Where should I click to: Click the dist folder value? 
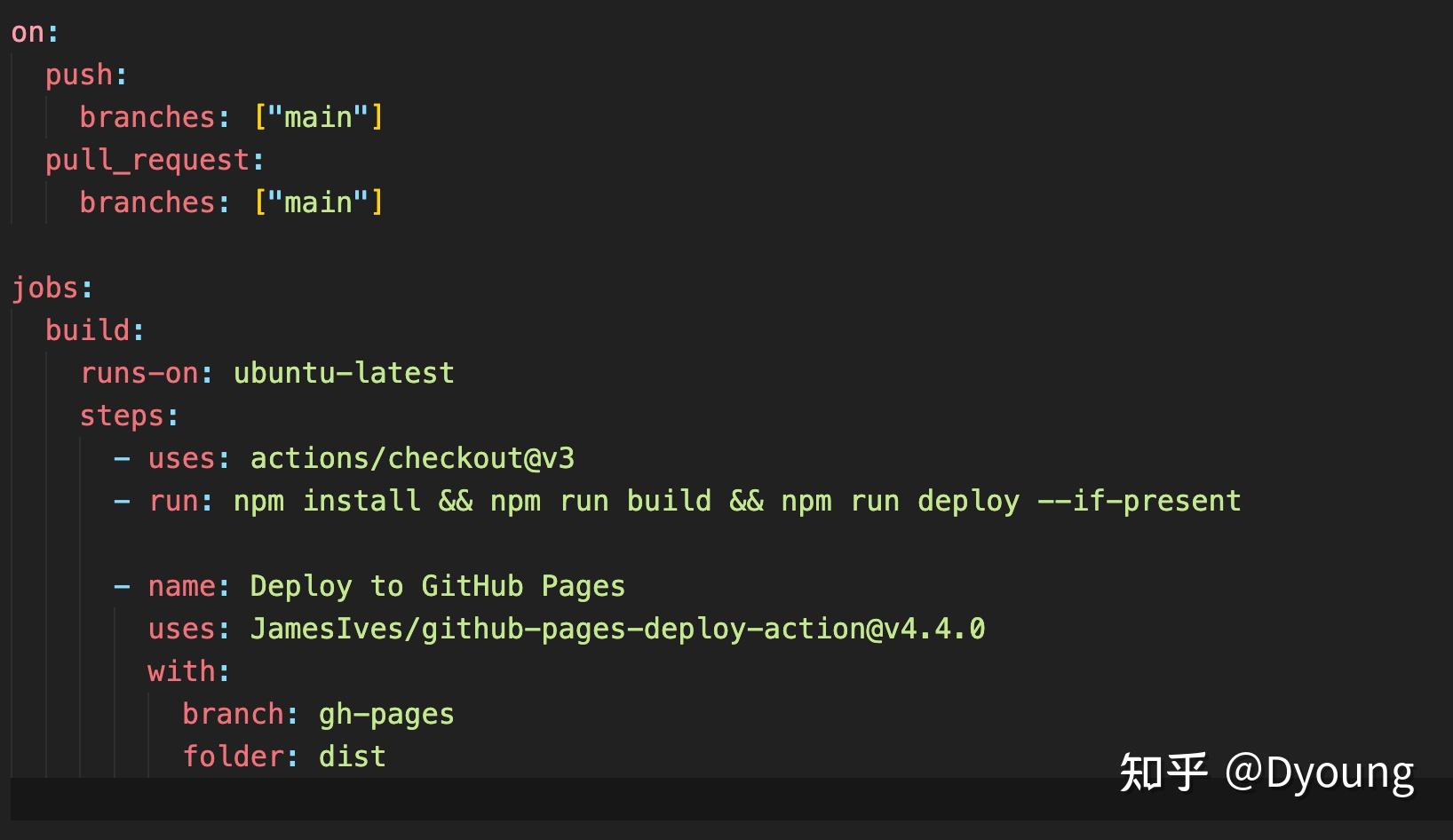click(351, 756)
